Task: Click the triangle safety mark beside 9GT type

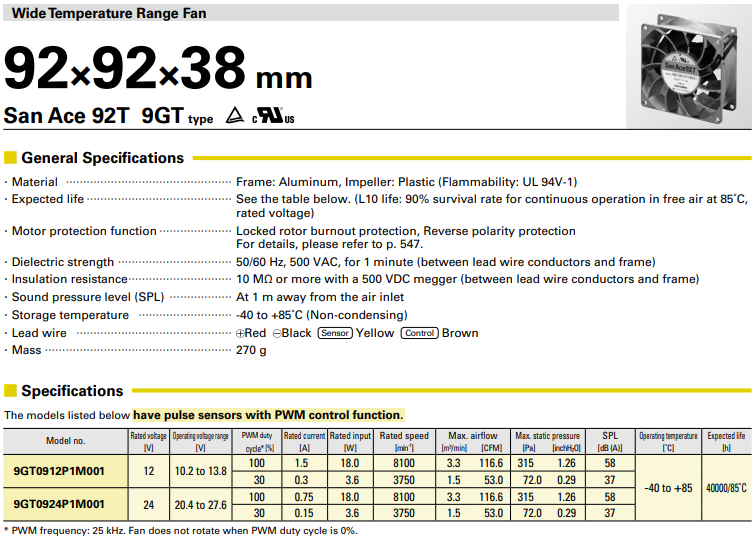Action: pyautogui.click(x=234, y=116)
